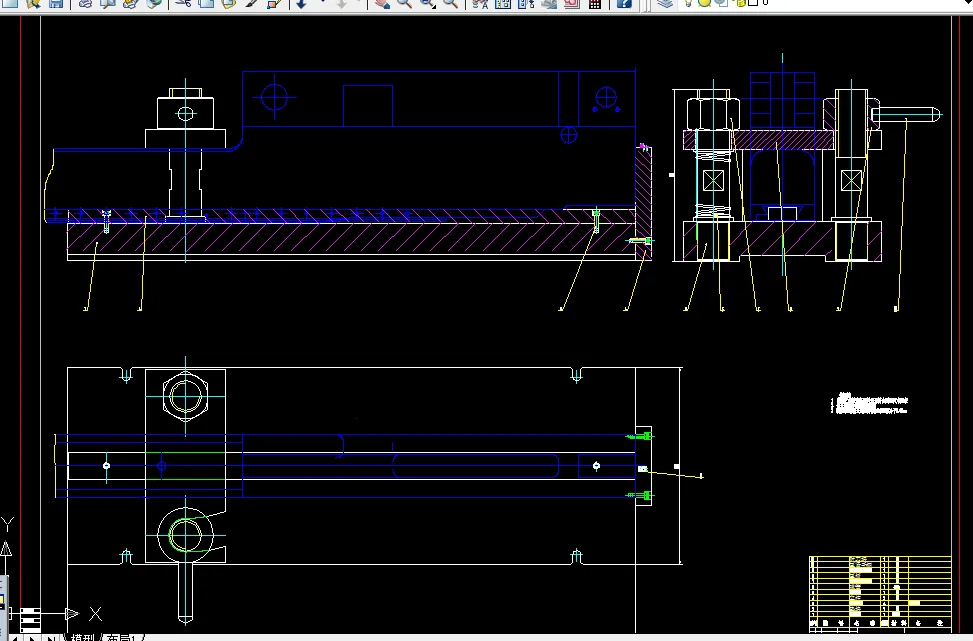This screenshot has width=973, height=641.
Task: Toggle layer lock padlock icon
Action: click(740, 2)
